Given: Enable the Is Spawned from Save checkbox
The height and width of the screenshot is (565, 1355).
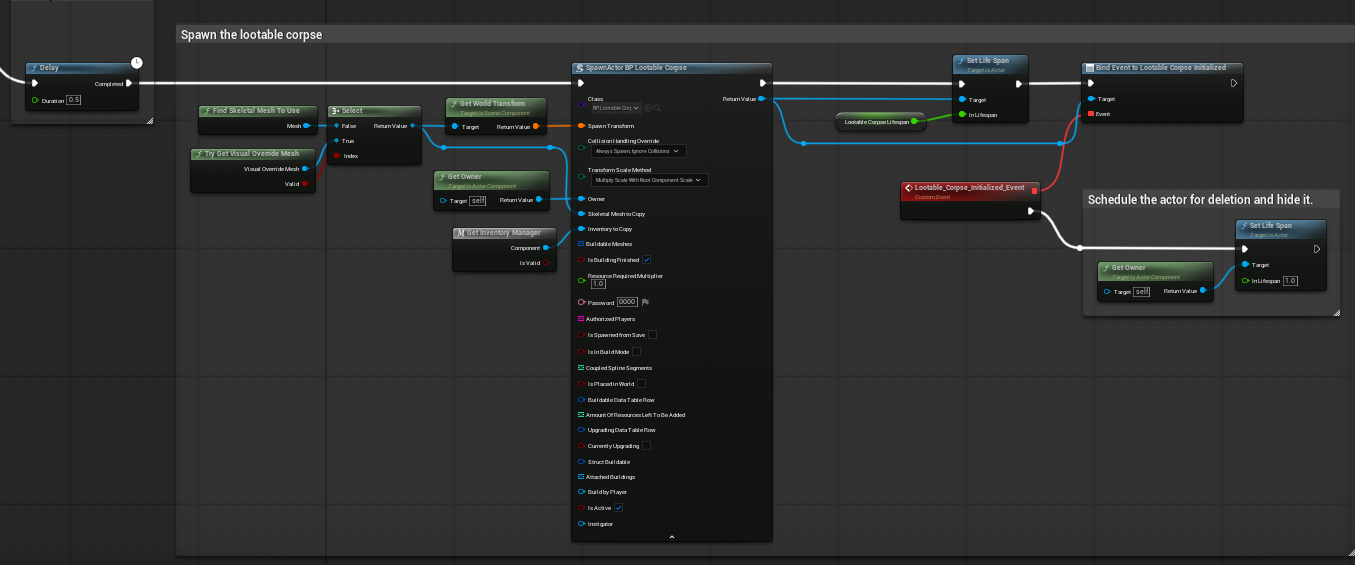Looking at the screenshot, I should [652, 335].
